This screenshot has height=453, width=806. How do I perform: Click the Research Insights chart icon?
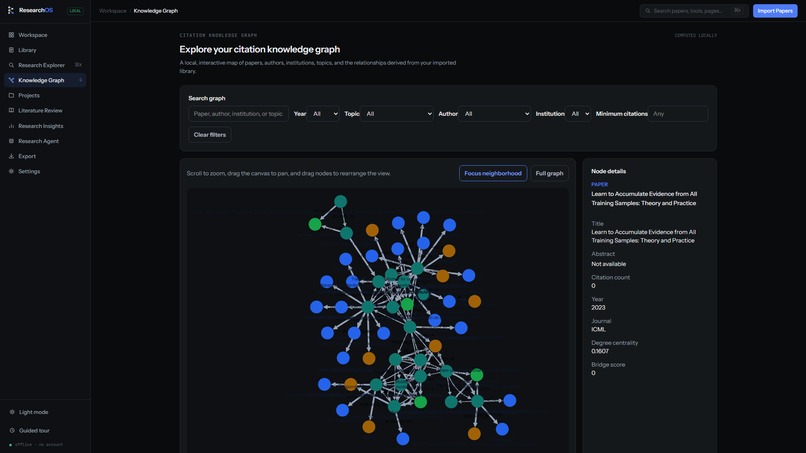[11, 126]
